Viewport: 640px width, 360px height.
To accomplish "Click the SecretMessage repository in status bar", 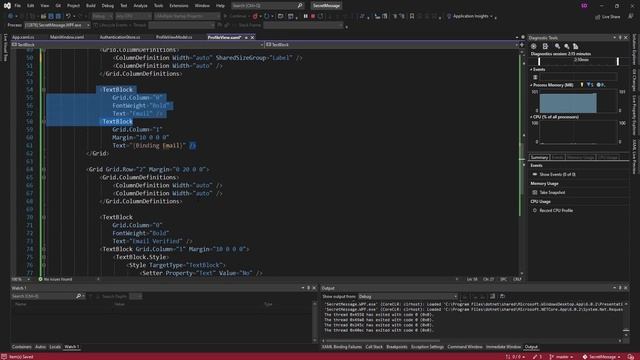I will [x=602, y=357].
